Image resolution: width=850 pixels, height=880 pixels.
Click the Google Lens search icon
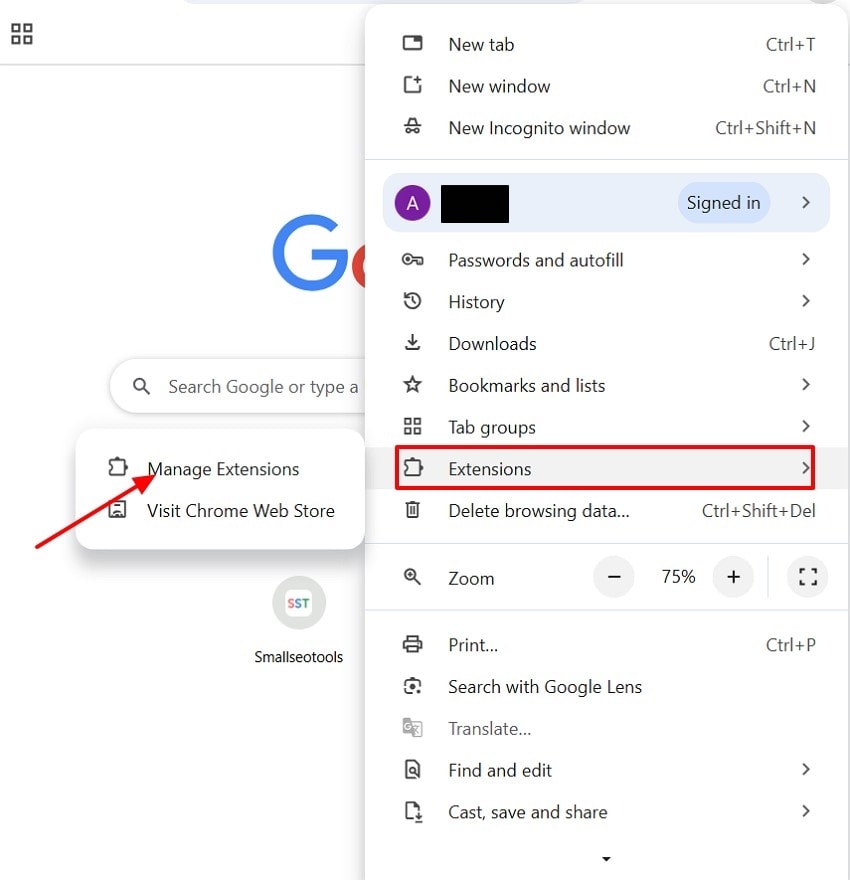coord(412,686)
